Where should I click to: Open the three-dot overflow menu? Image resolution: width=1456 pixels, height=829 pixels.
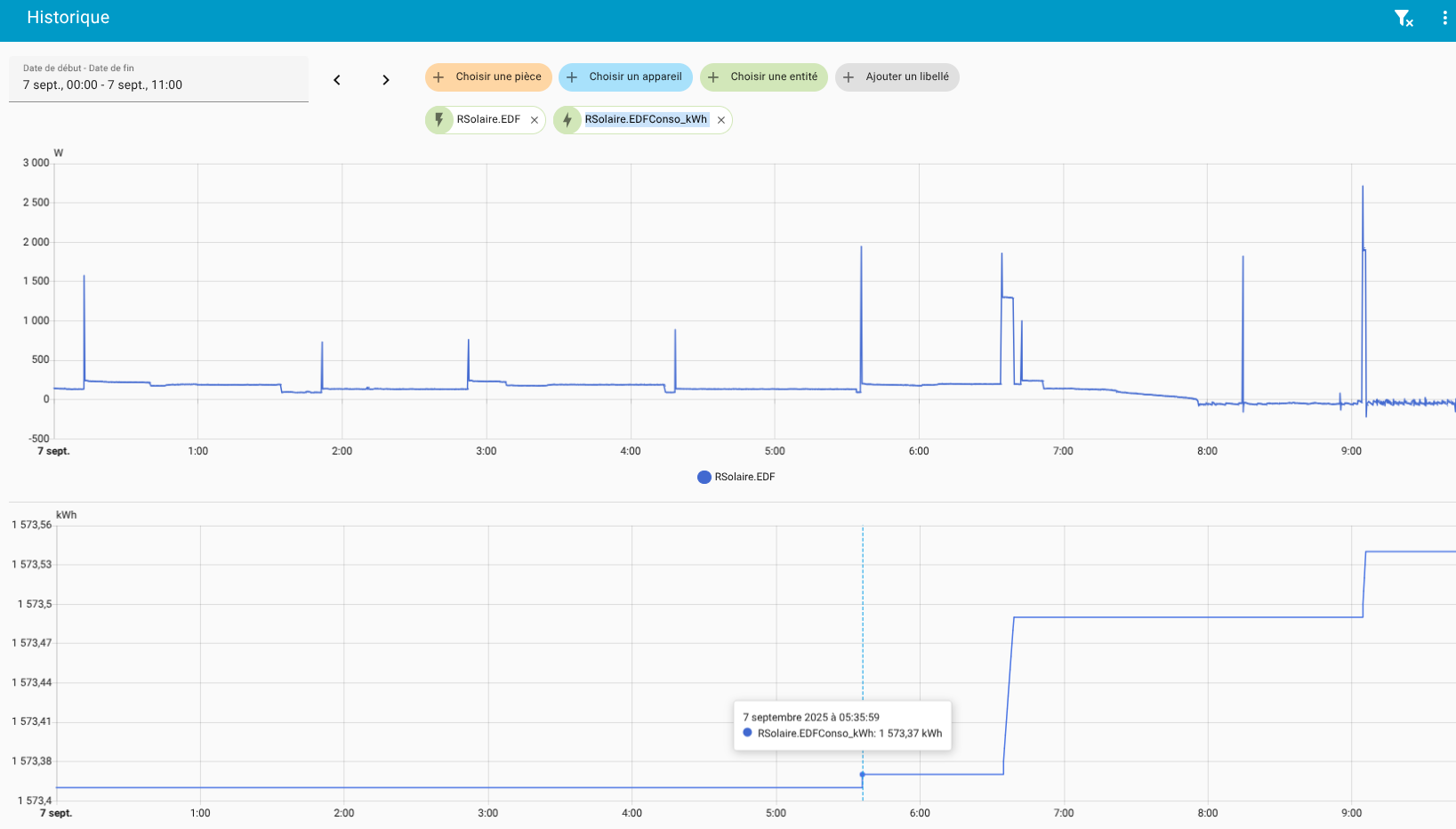tap(1444, 18)
